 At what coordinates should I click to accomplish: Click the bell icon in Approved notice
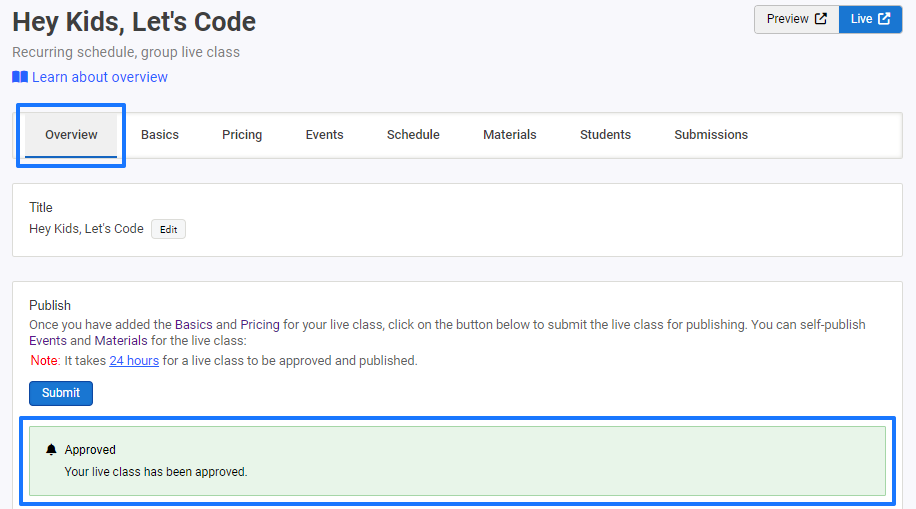click(51, 449)
